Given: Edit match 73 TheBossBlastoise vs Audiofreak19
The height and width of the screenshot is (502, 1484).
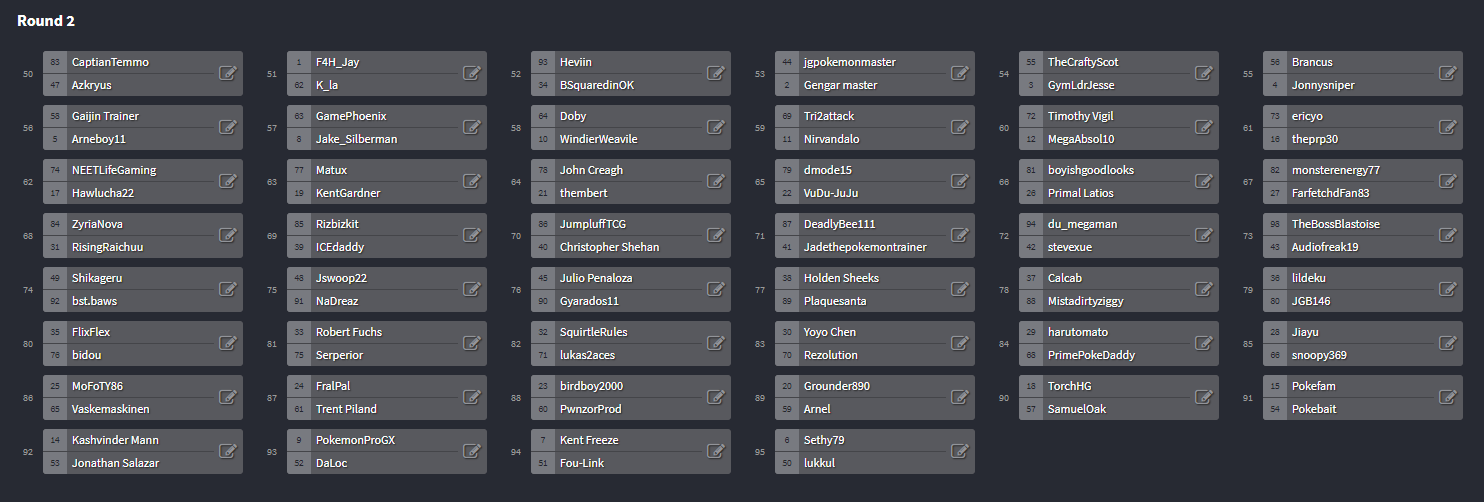Looking at the screenshot, I should tap(1448, 235).
